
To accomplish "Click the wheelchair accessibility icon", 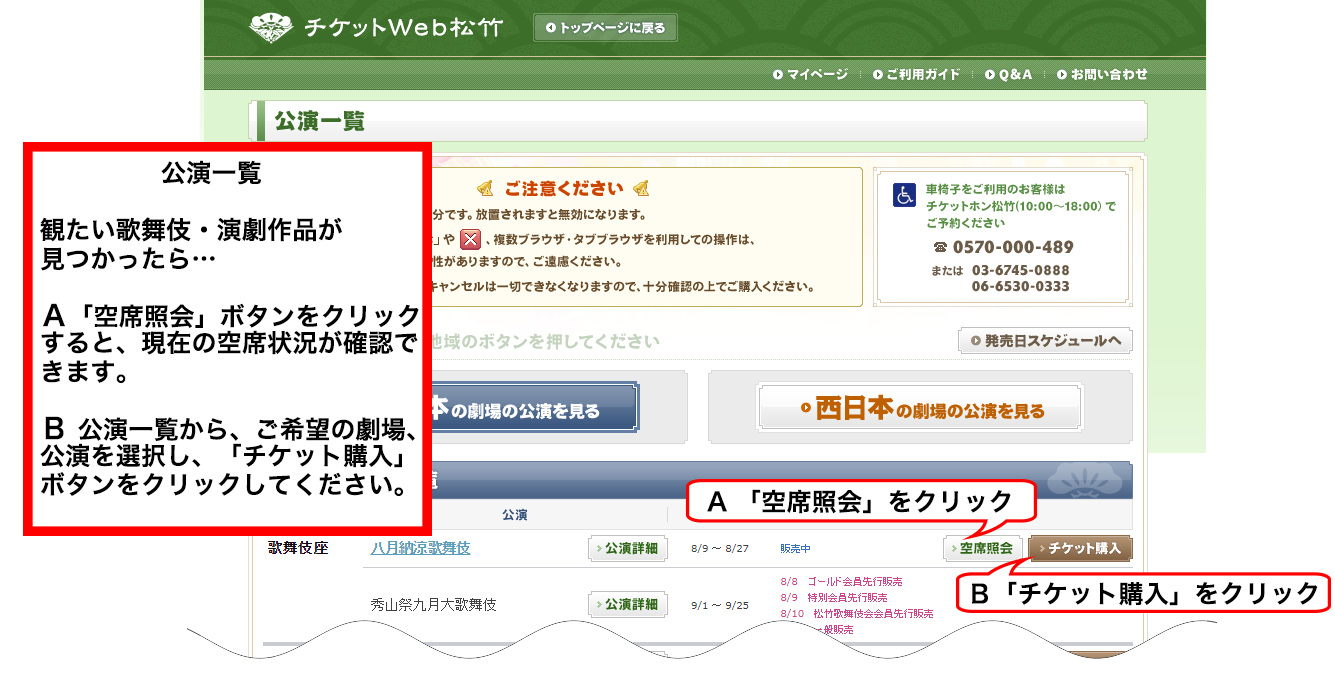I will coord(904,195).
